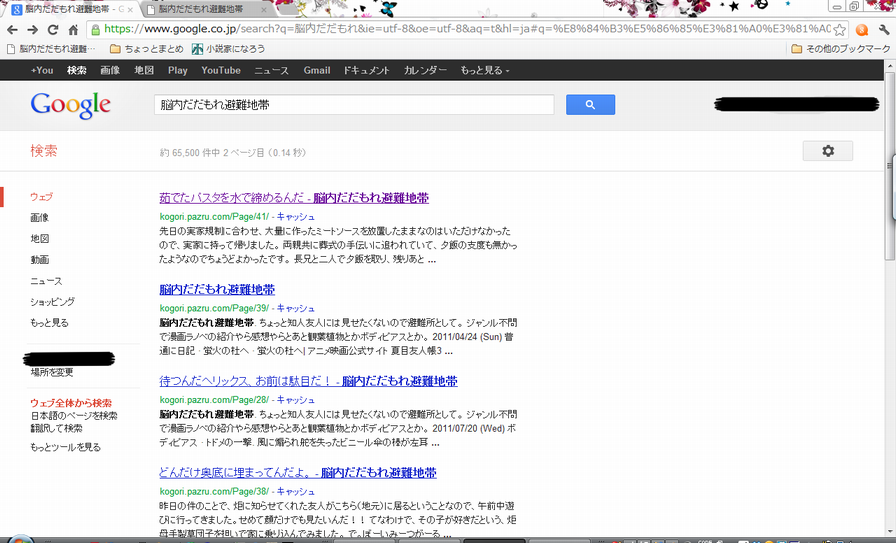896x543 pixels.
Task: Close the first browser tab
Action: pyautogui.click(x=130, y=10)
